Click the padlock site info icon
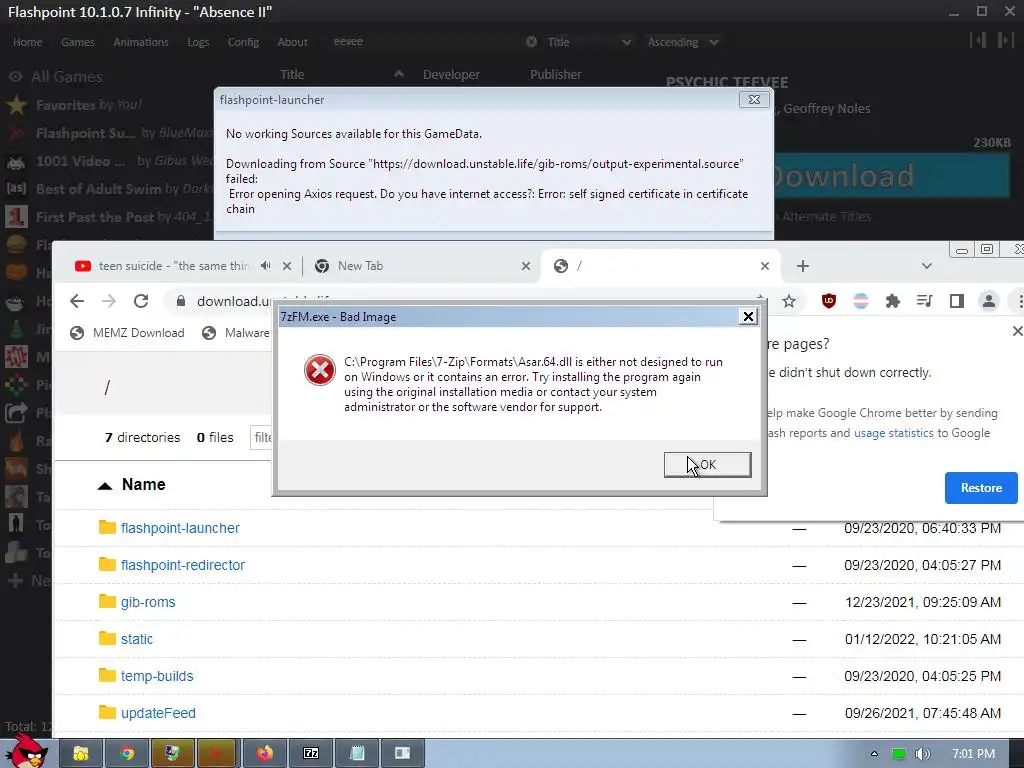 [181, 301]
